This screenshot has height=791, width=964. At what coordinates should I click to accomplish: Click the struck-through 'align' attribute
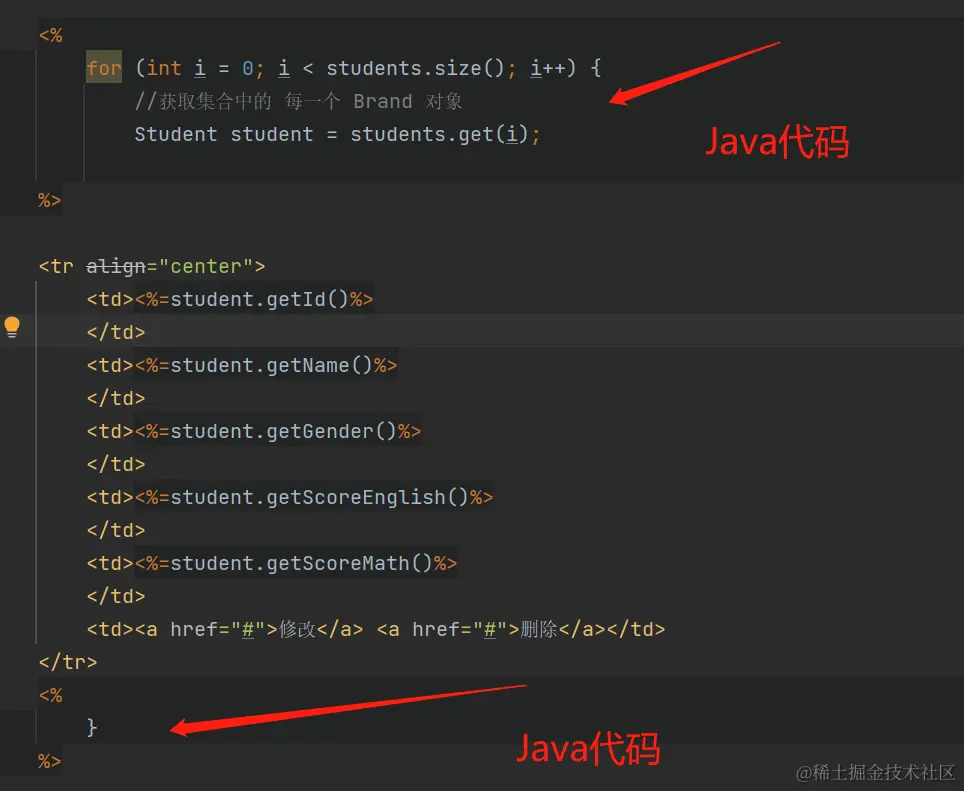pyautogui.click(x=116, y=266)
